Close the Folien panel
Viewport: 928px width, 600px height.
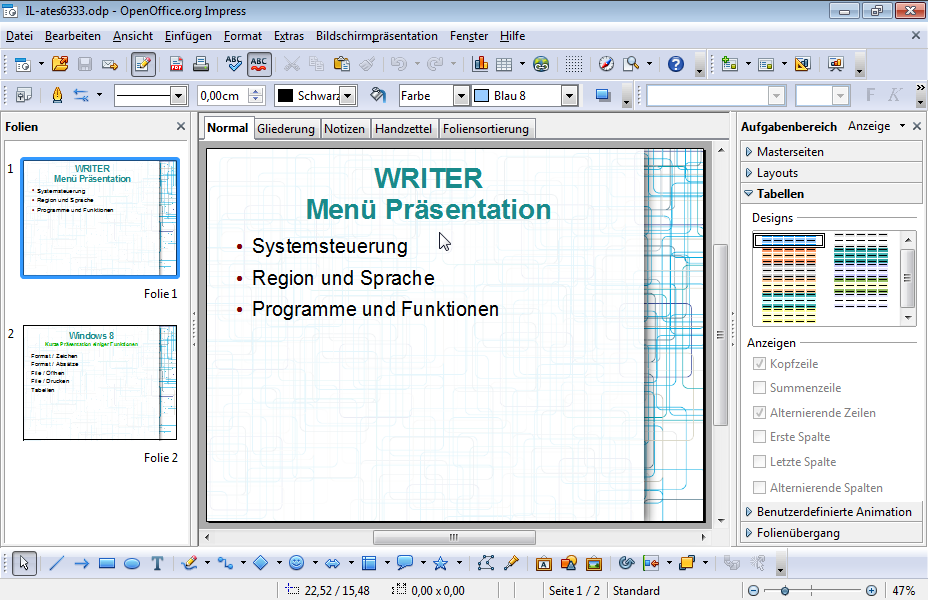[x=181, y=126]
